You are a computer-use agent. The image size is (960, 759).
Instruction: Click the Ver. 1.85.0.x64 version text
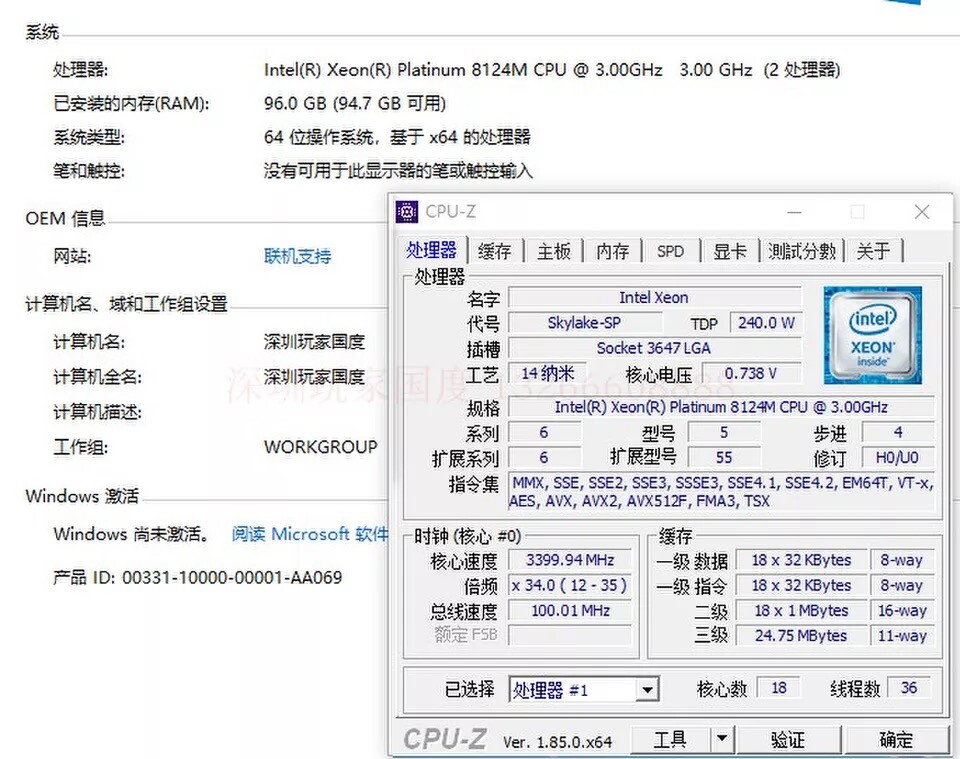pos(557,742)
